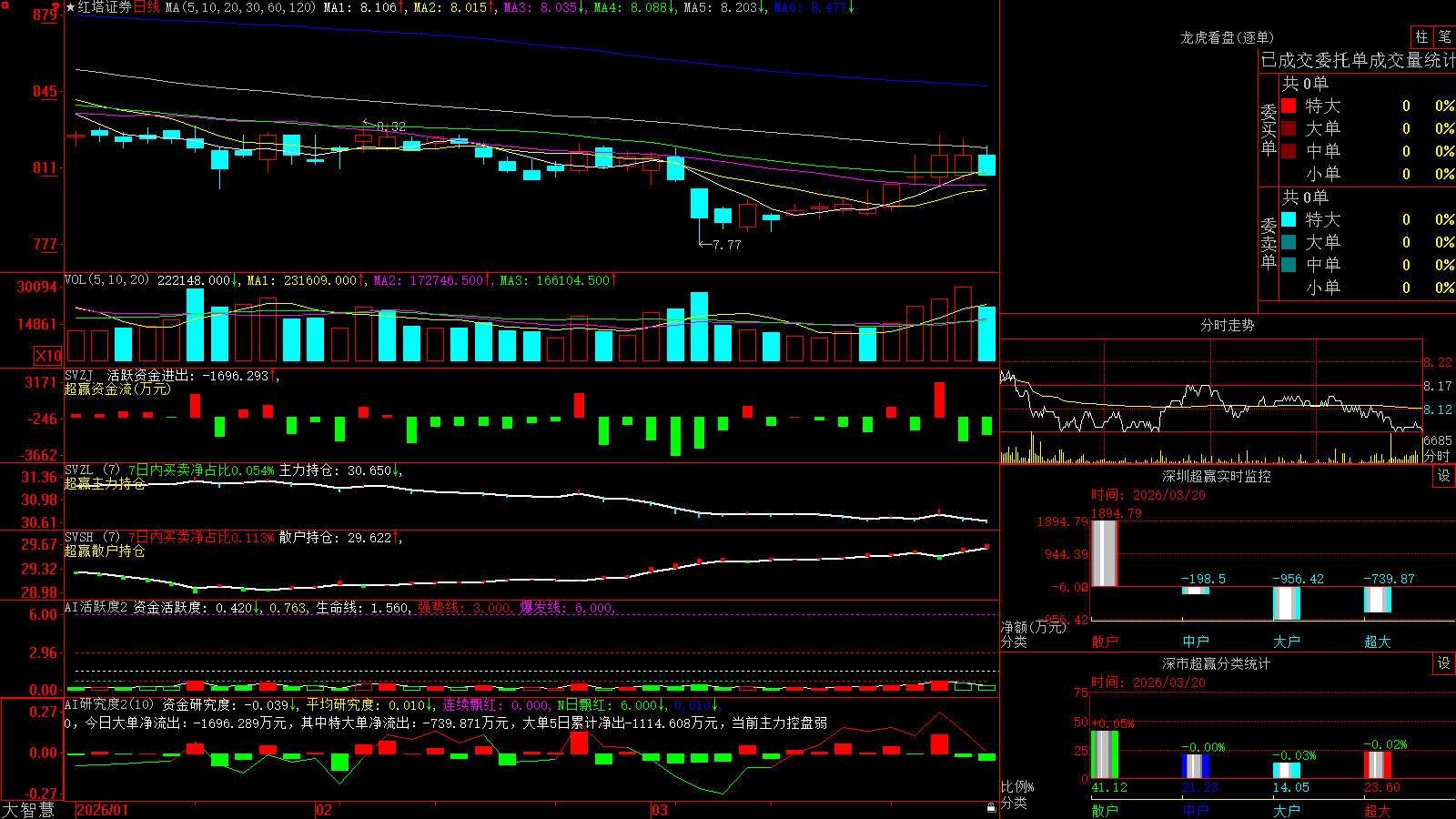This screenshot has width=1456, height=819.
Task: Select the AI活跃度2 indicator label
Action: 96,607
